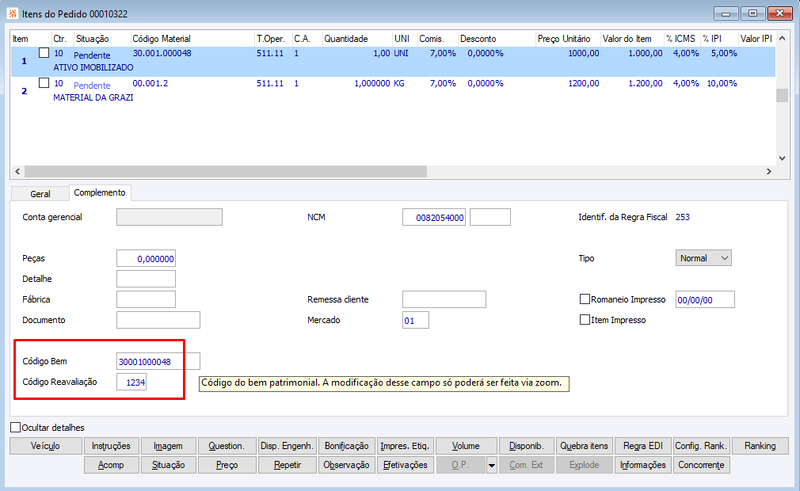Select the Complemento tab
This screenshot has height=491, width=800.
[99, 192]
